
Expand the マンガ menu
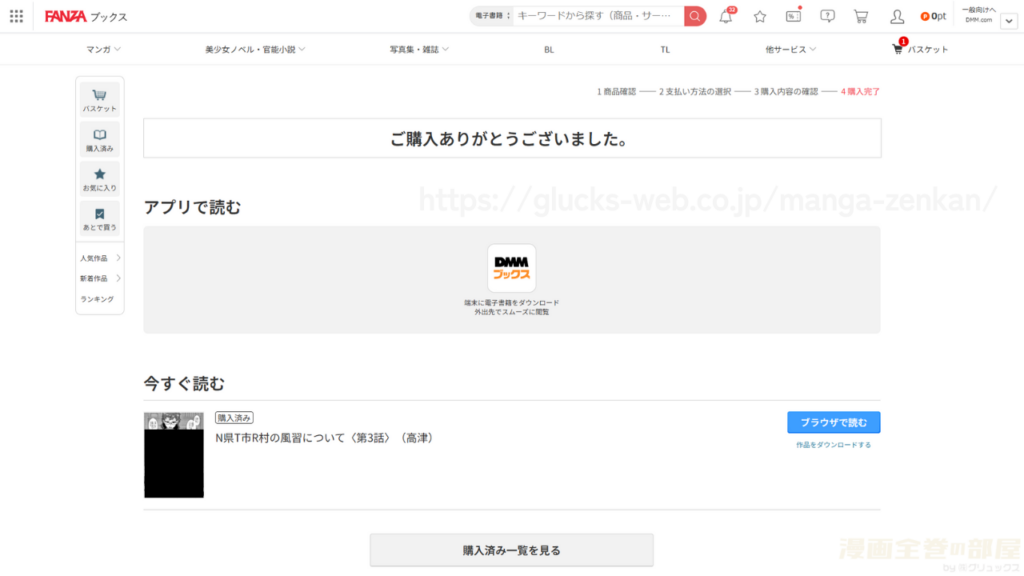point(103,50)
